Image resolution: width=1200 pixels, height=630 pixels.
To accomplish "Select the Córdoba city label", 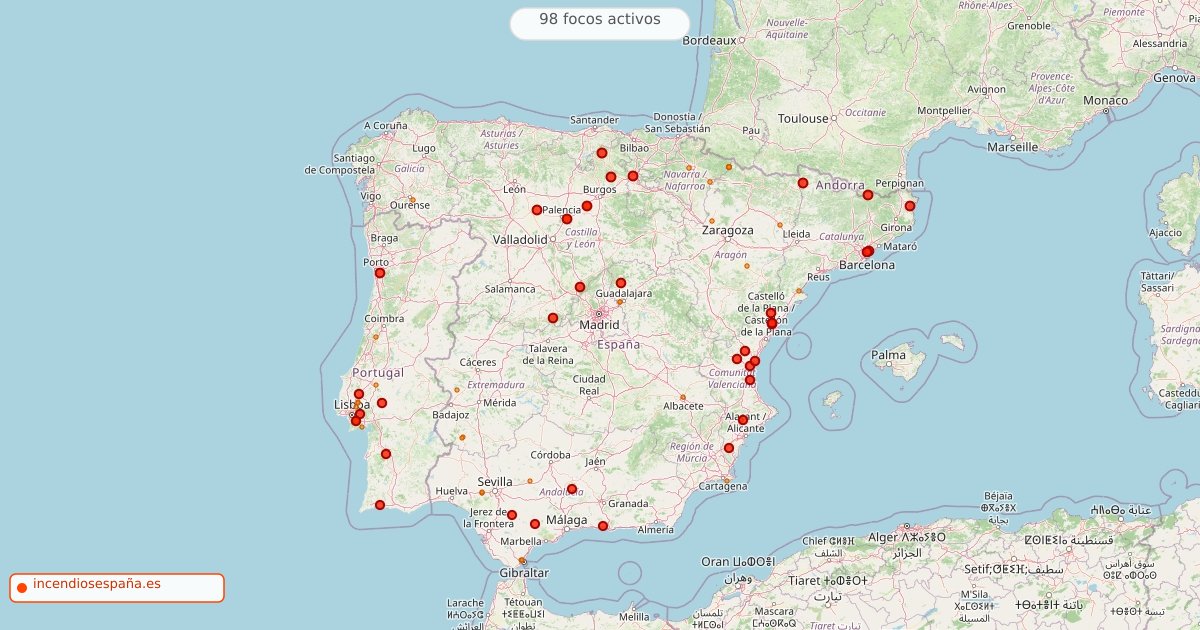I will [550, 455].
